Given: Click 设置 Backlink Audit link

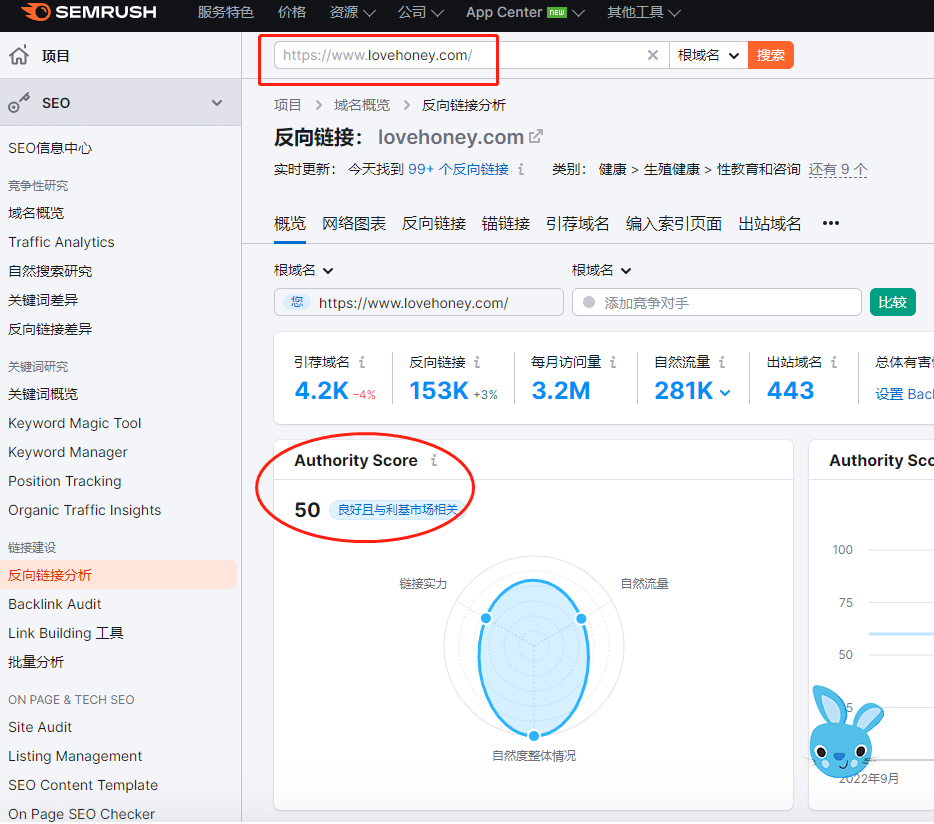Looking at the screenshot, I should pyautogui.click(x=904, y=394).
